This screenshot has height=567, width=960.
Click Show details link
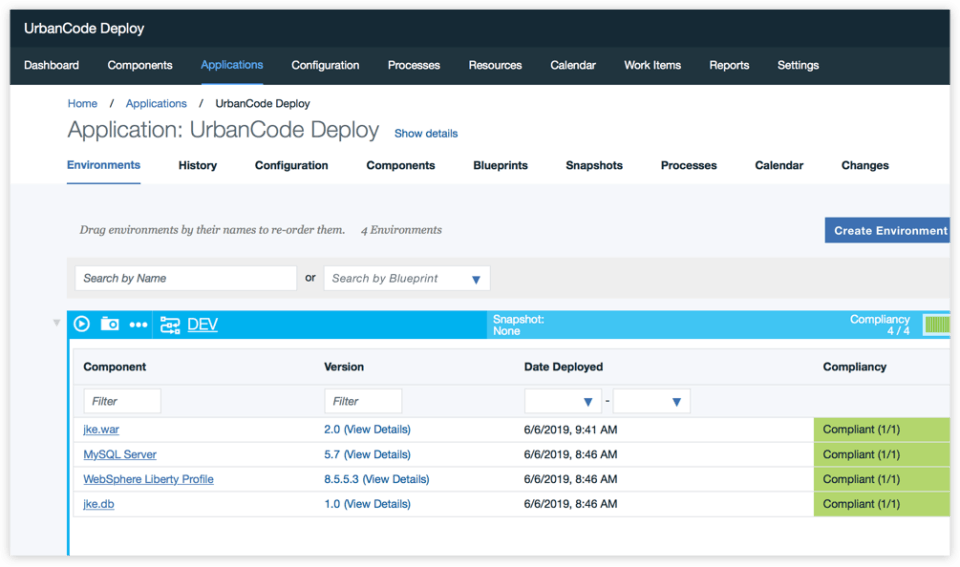pos(426,133)
